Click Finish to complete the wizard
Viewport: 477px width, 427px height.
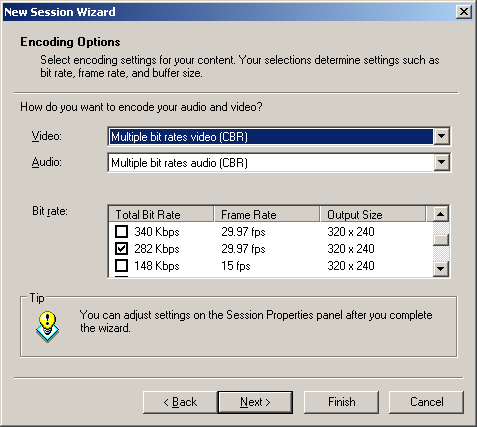point(341,402)
